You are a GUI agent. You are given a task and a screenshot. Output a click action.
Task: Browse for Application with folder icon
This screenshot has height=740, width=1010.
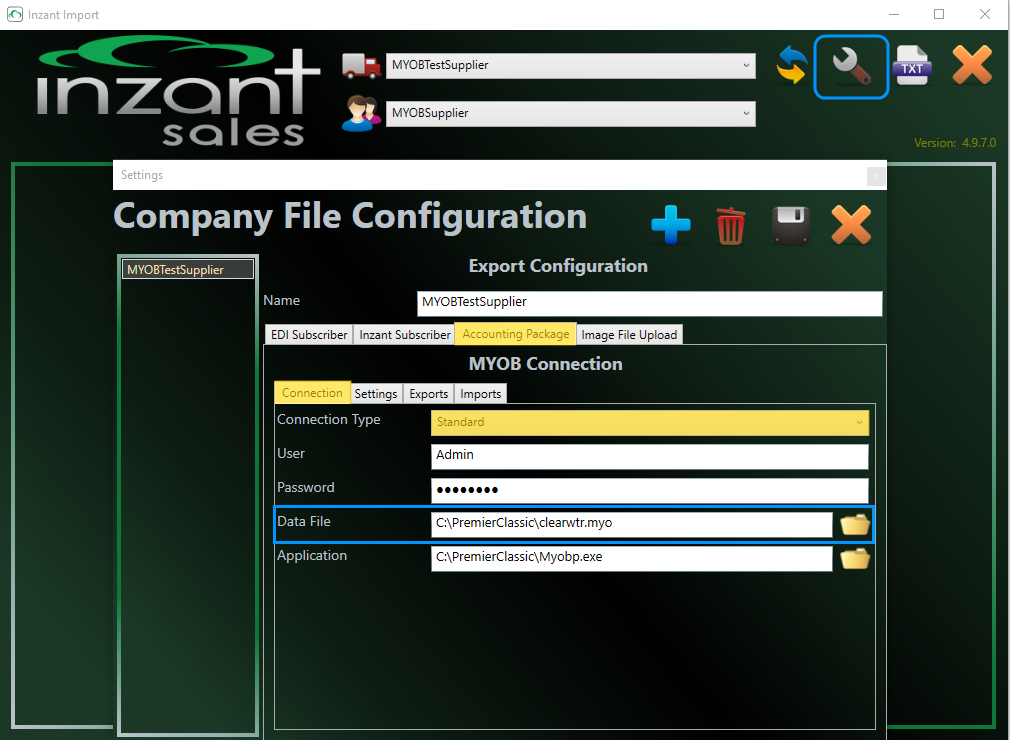(x=855, y=558)
